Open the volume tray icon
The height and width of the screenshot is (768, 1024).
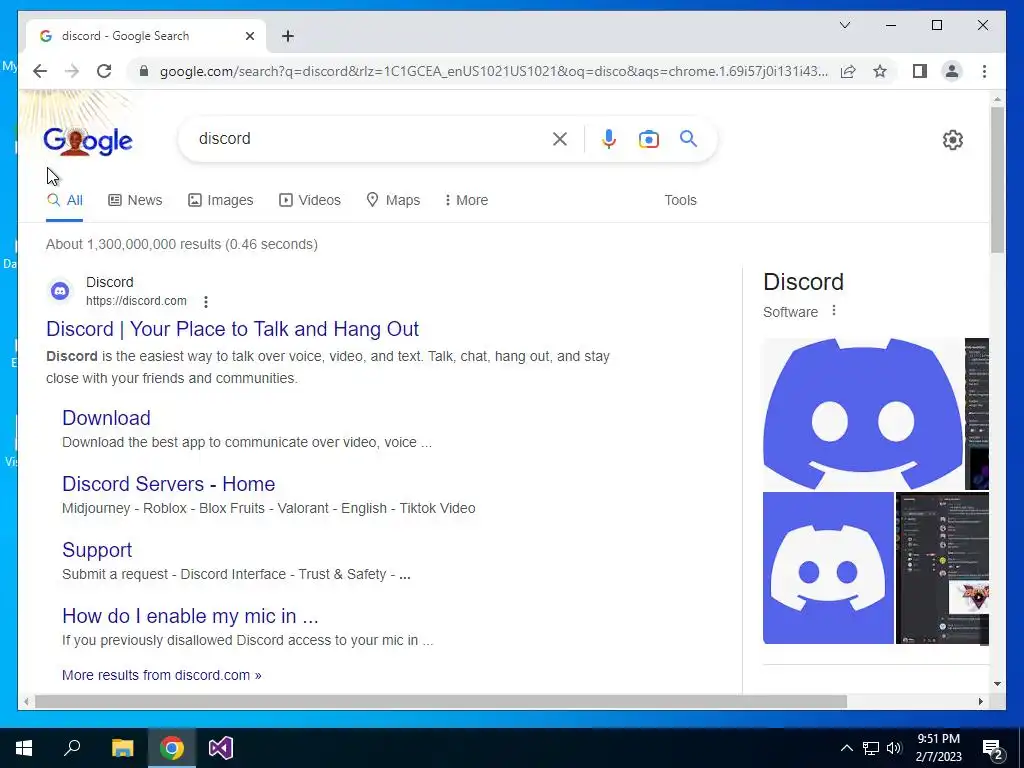click(x=894, y=748)
